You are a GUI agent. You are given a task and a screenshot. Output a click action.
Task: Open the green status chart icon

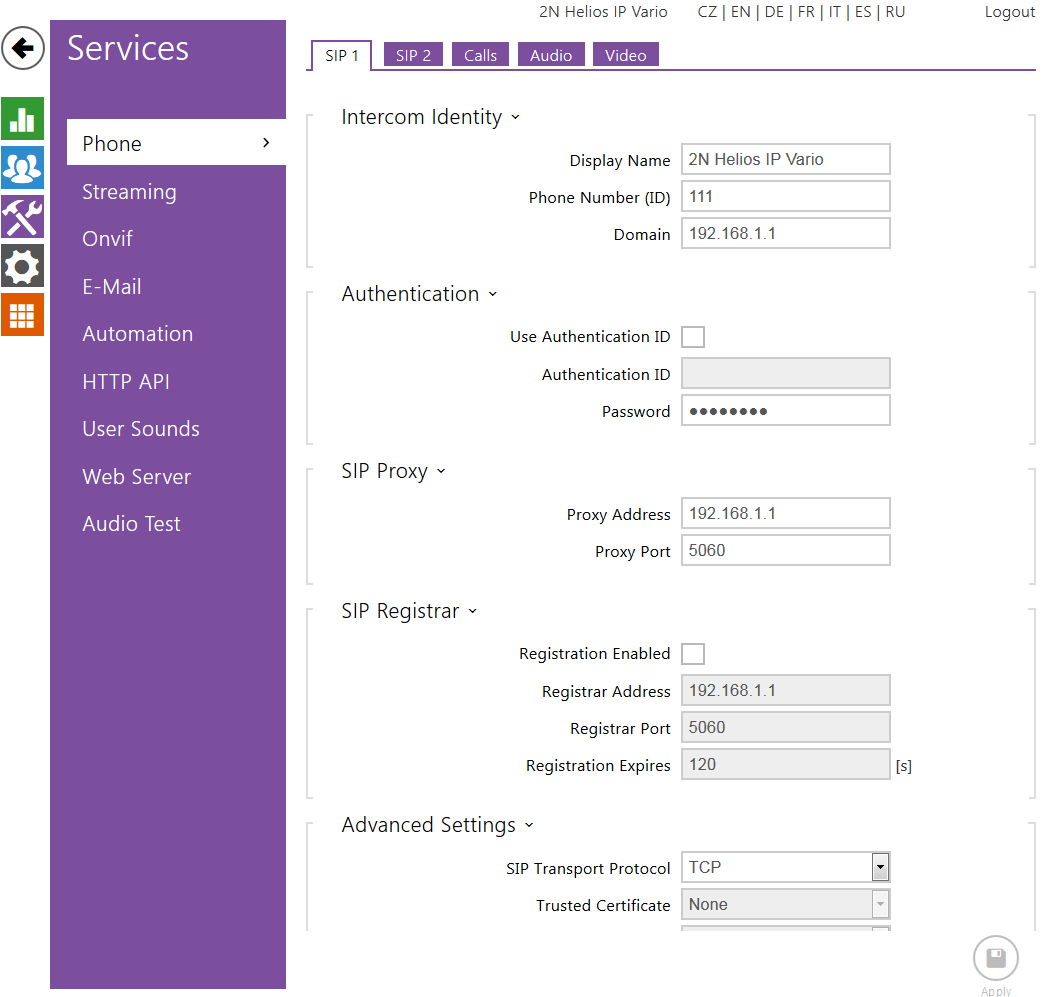(22, 119)
